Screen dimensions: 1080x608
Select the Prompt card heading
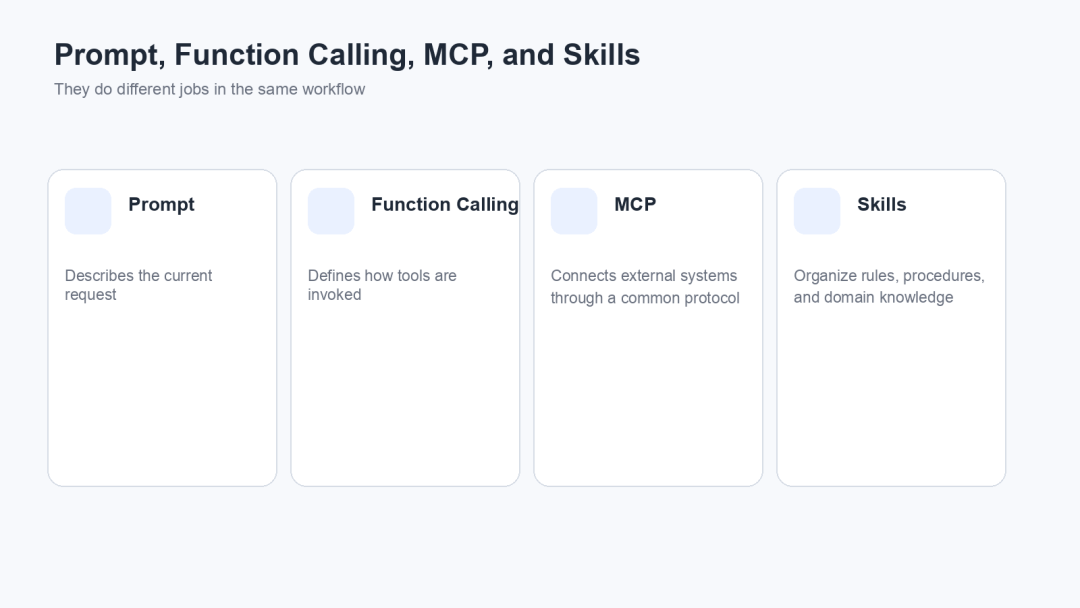(x=162, y=205)
